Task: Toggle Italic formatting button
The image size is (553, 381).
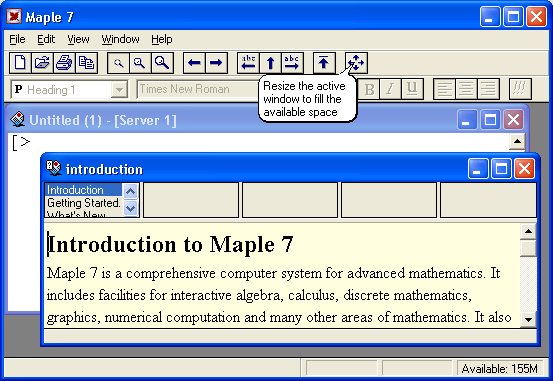Action: tap(390, 89)
